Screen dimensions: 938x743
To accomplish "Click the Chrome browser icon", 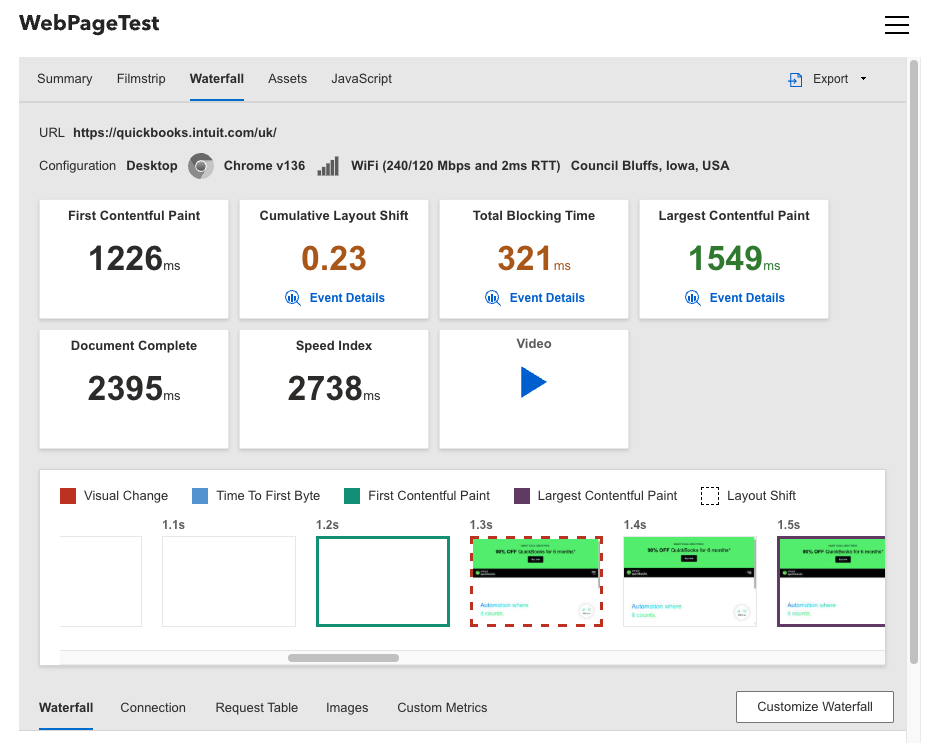I will (x=200, y=165).
